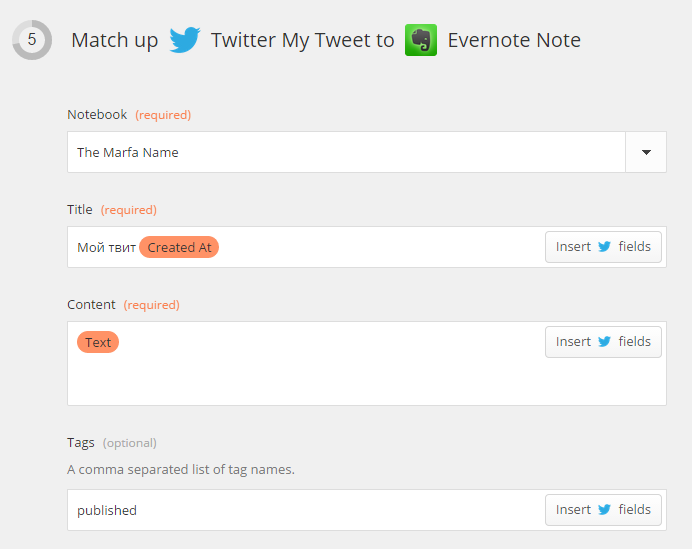
Task: Click the step 5 circle indicator
Action: pyautogui.click(x=32, y=40)
